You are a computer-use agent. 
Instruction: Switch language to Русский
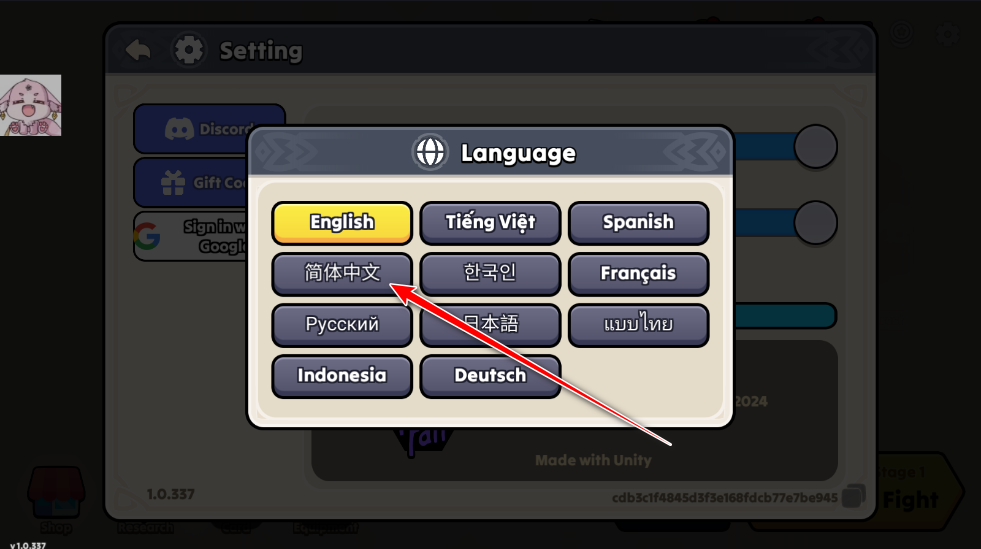click(342, 325)
